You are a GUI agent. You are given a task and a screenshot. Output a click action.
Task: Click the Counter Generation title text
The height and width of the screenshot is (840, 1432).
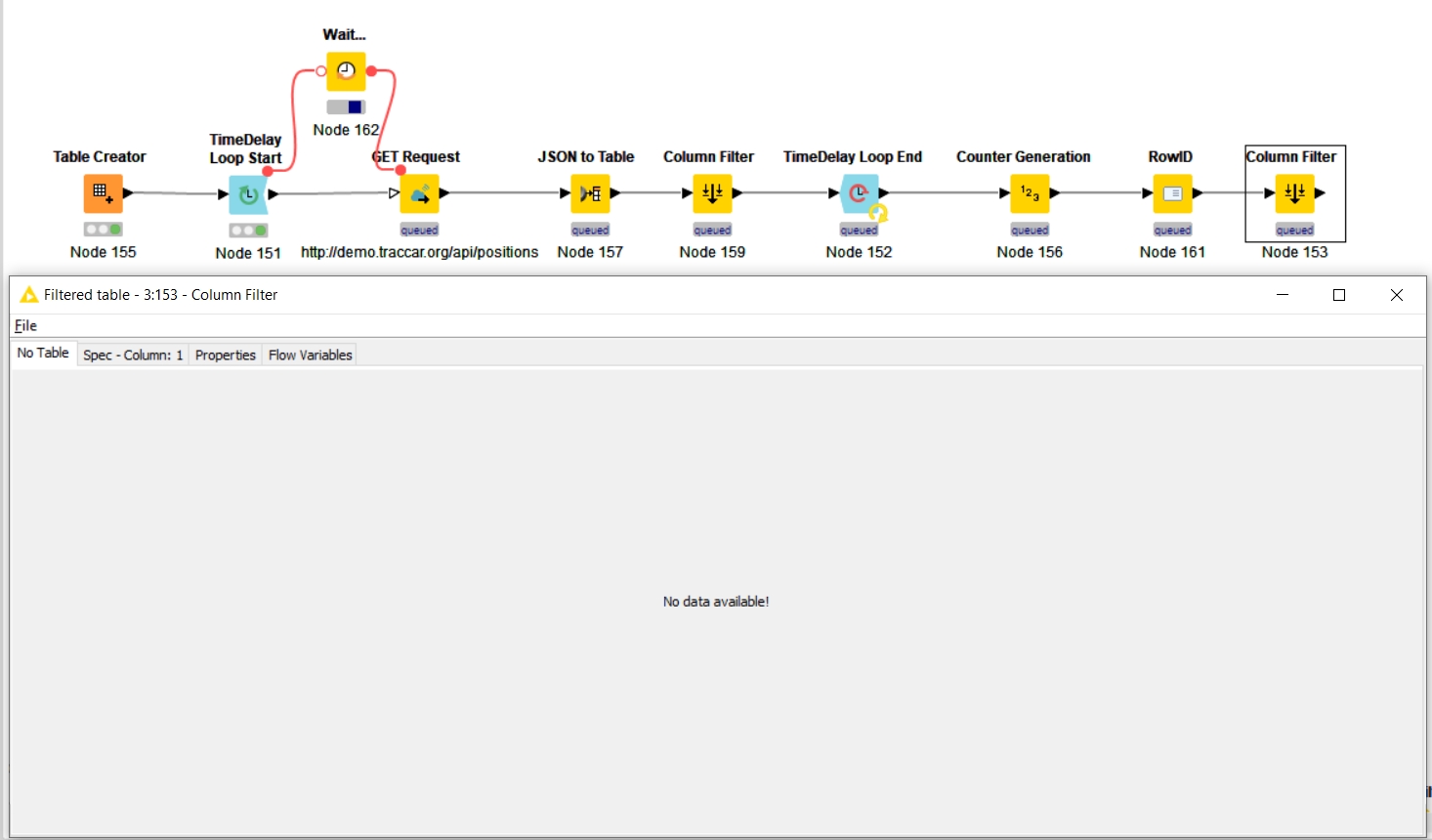(x=1024, y=156)
